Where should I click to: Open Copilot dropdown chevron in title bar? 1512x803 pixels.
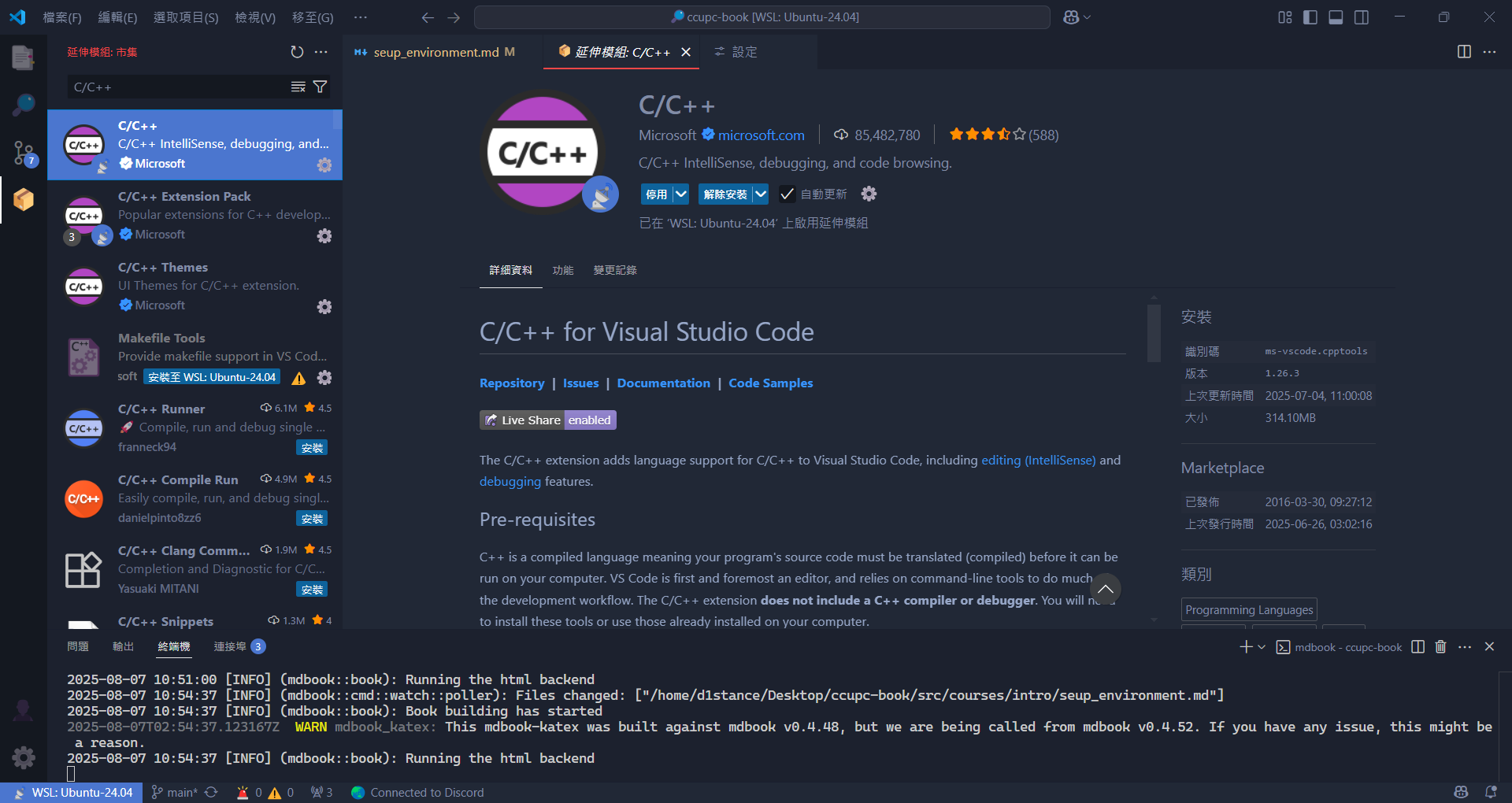tap(1088, 17)
